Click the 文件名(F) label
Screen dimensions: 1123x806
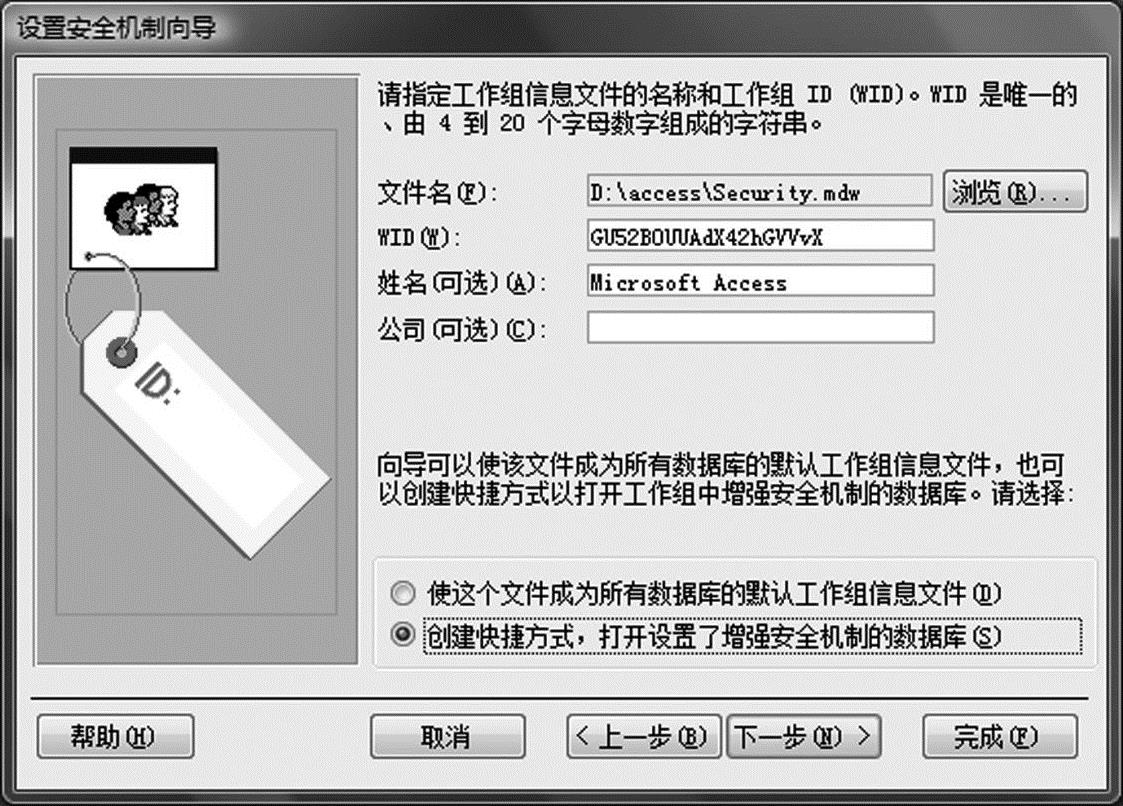click(438, 193)
